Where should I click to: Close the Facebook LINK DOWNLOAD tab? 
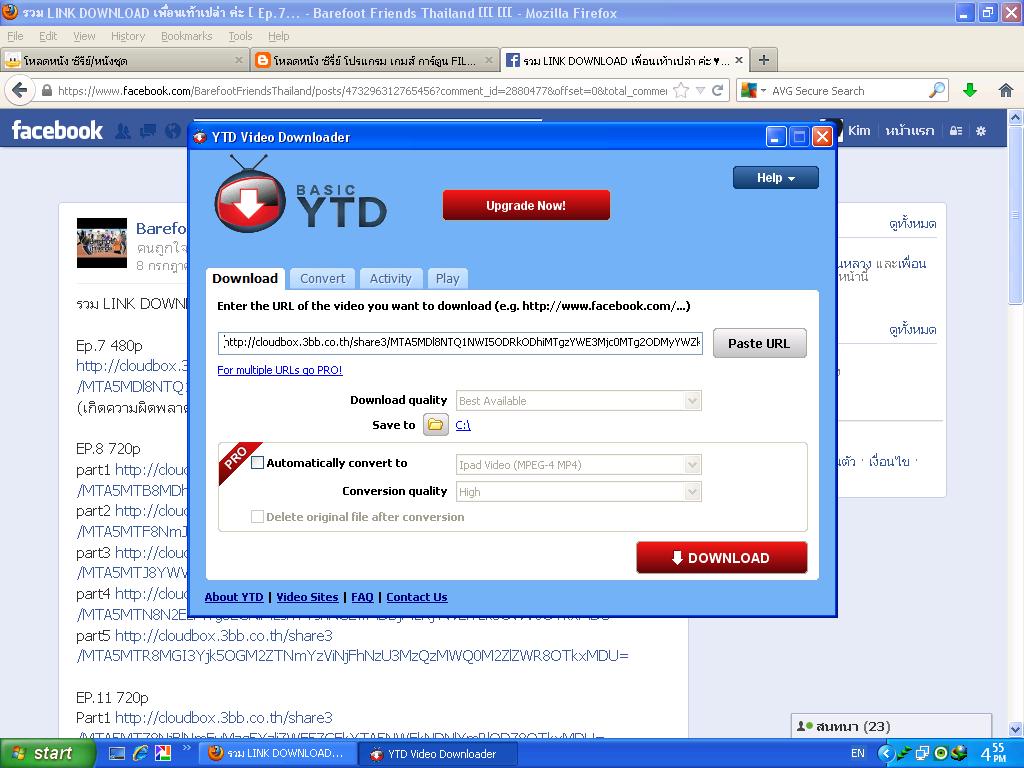pos(739,60)
